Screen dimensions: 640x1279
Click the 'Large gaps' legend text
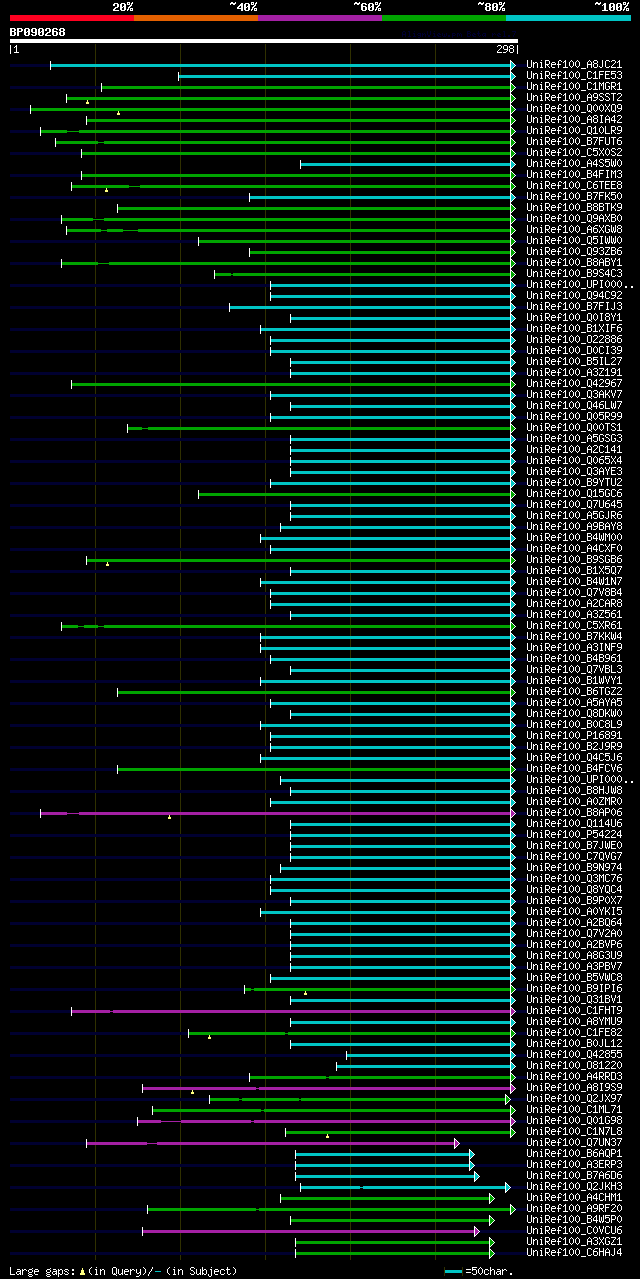[x=43, y=1271]
